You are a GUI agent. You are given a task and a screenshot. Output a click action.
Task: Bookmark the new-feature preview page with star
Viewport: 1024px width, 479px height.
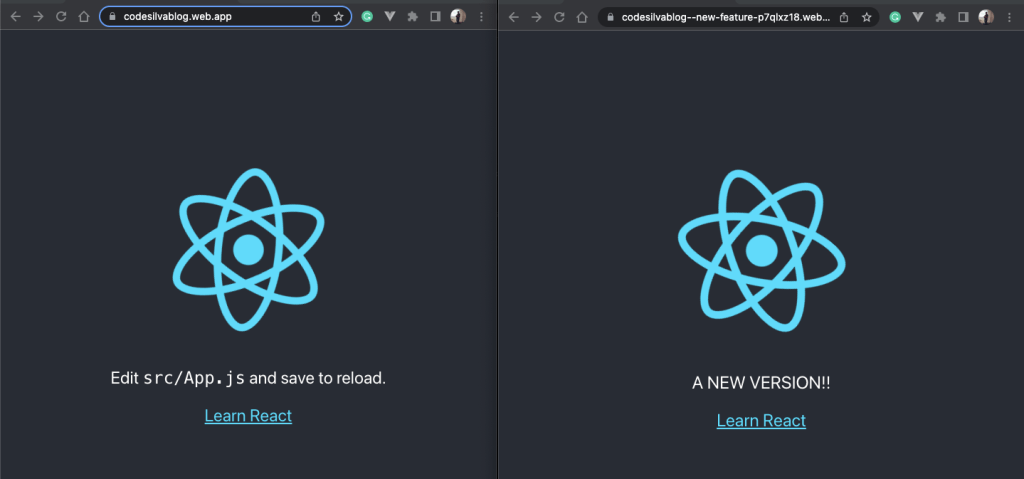867,18
